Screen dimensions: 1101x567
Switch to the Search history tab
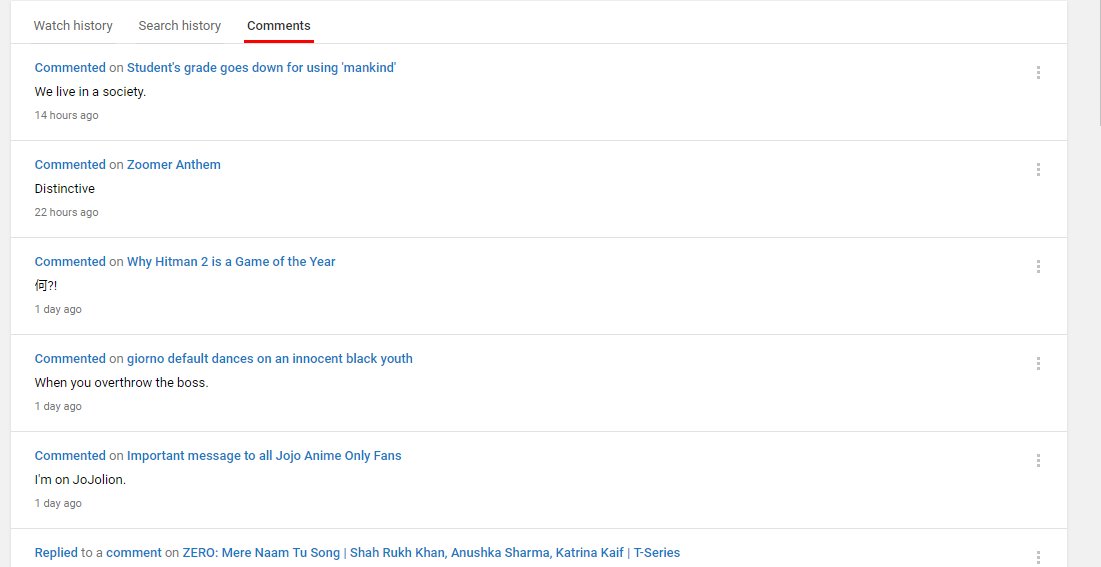(180, 26)
